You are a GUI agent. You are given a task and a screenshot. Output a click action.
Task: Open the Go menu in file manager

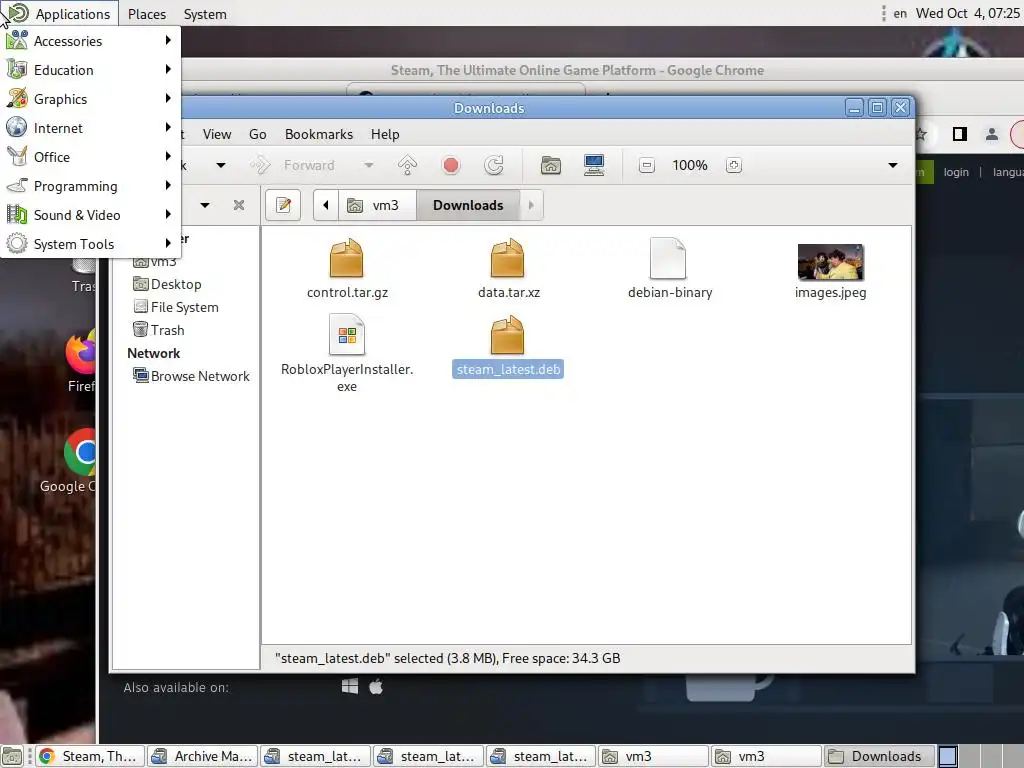coord(257,134)
